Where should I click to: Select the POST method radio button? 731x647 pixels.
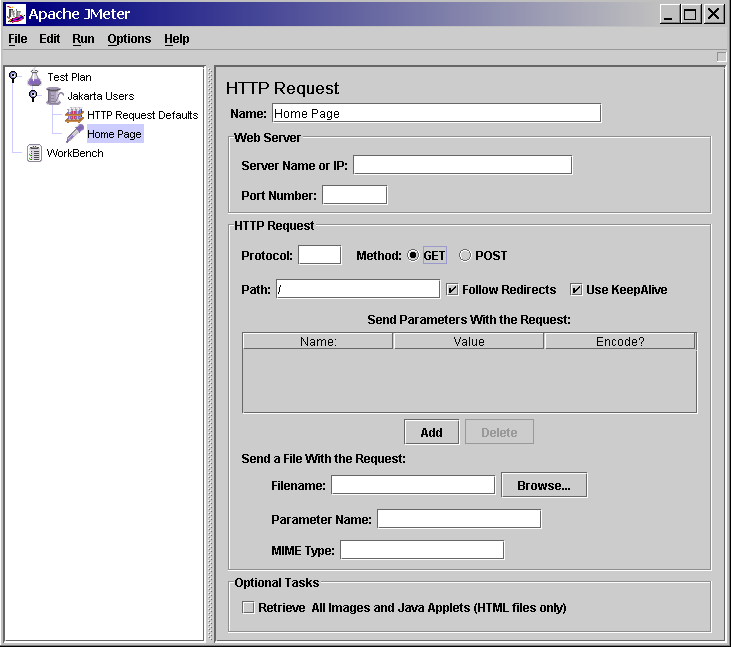click(465, 255)
